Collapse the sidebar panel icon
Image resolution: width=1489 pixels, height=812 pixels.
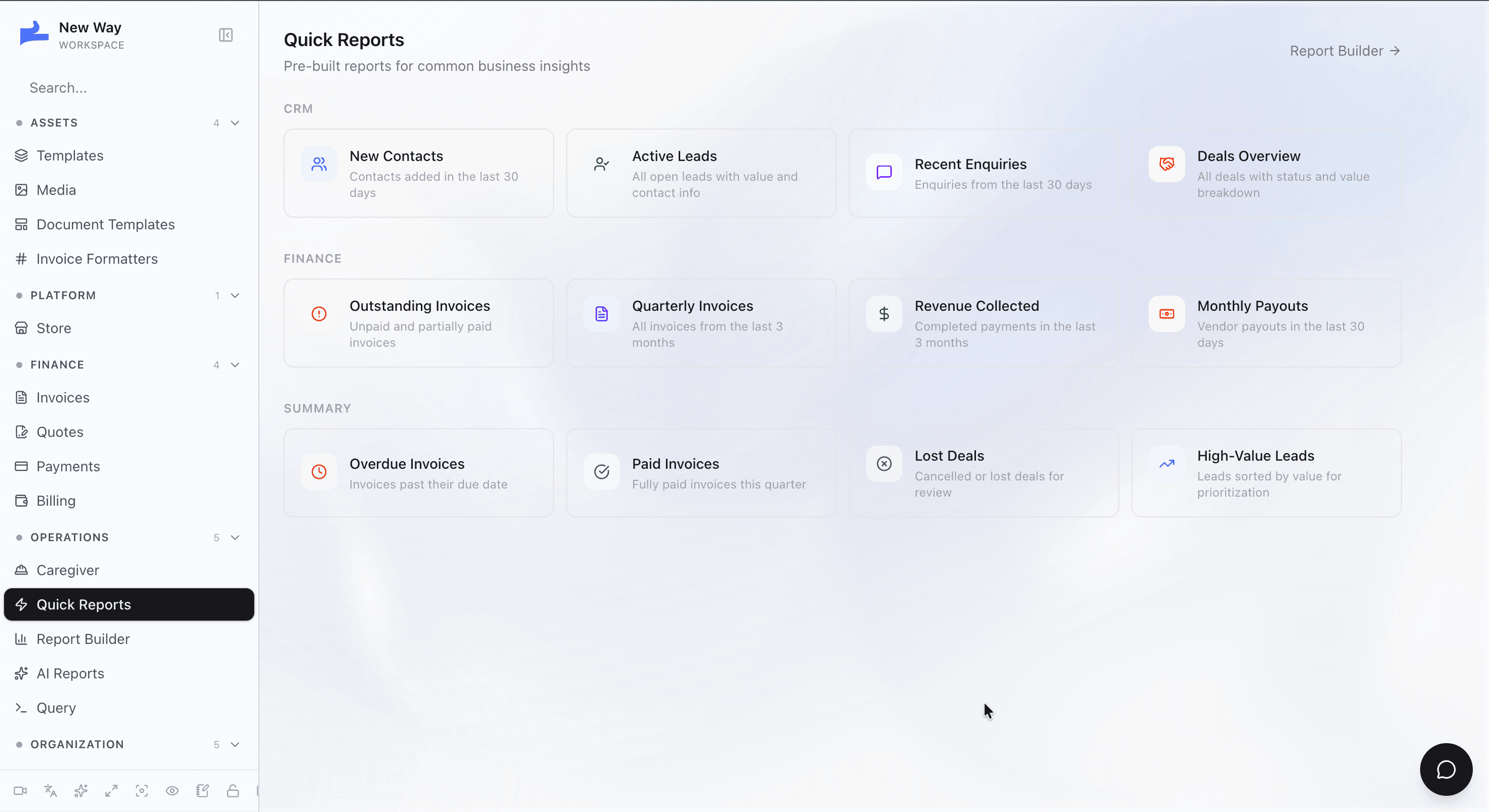click(225, 35)
